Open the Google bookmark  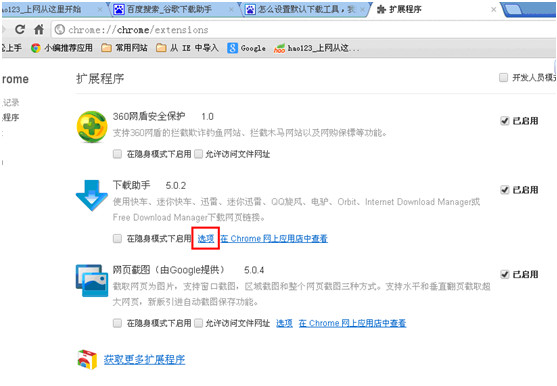[x=247, y=48]
